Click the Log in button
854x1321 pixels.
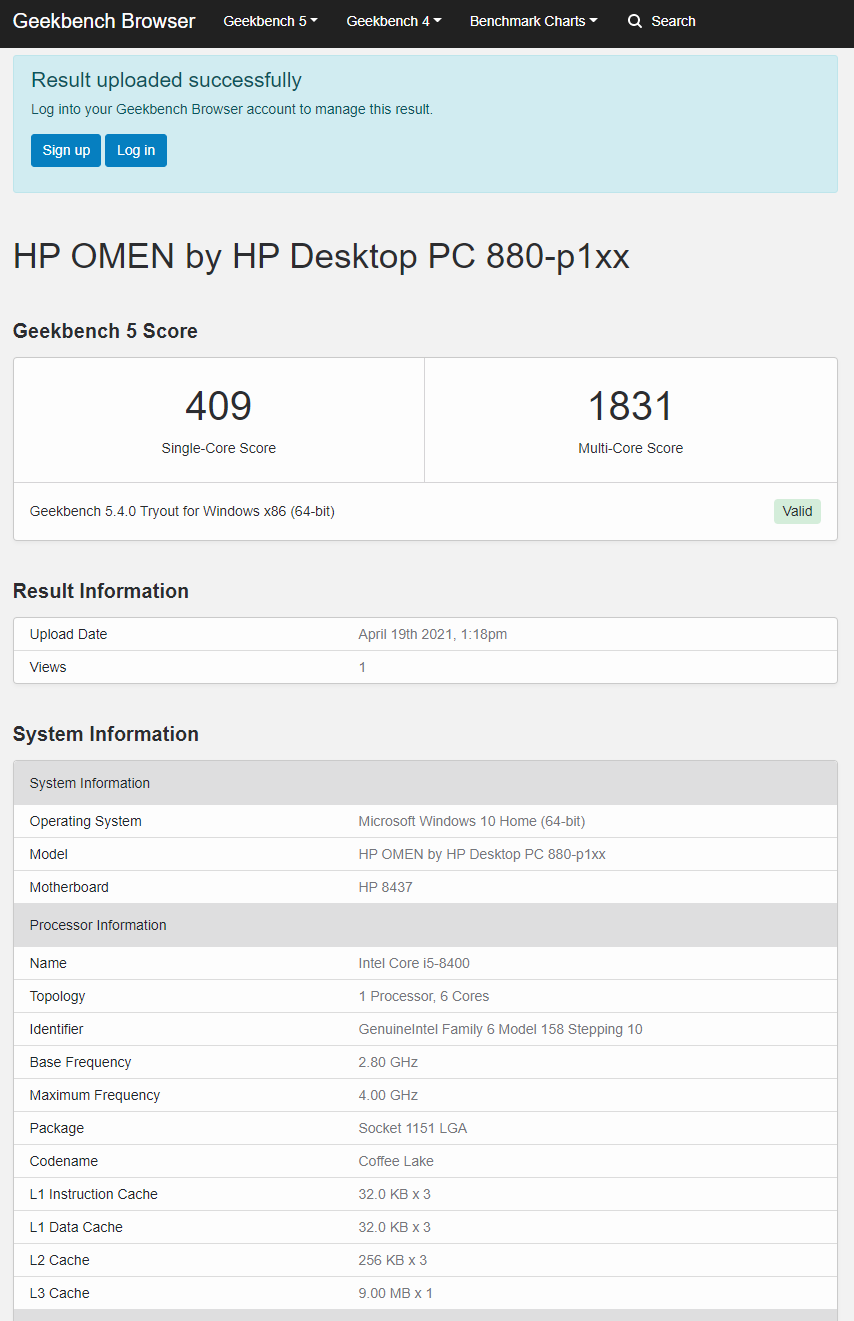(136, 150)
